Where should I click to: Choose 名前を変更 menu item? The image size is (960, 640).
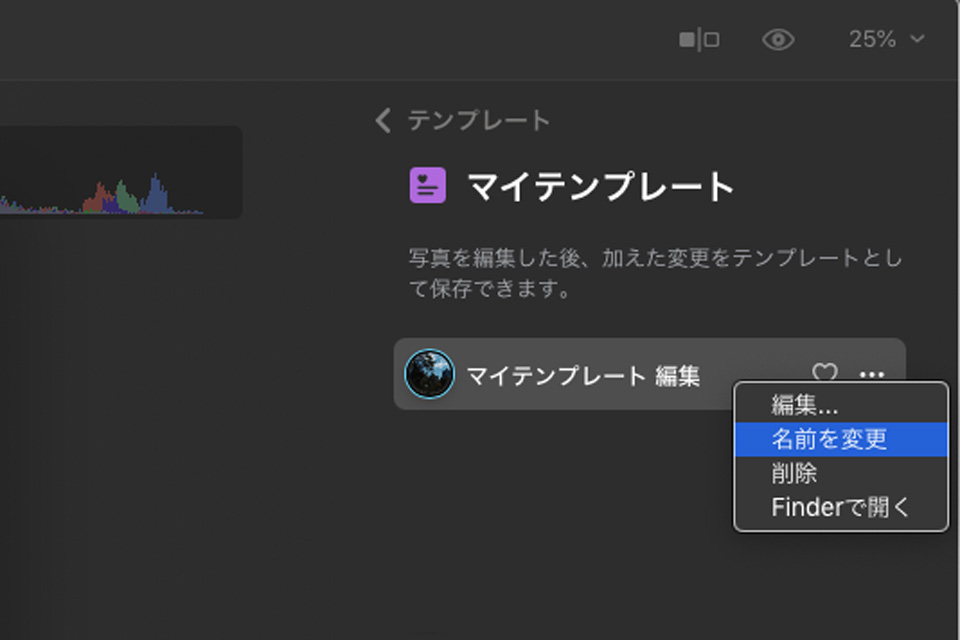coord(841,439)
